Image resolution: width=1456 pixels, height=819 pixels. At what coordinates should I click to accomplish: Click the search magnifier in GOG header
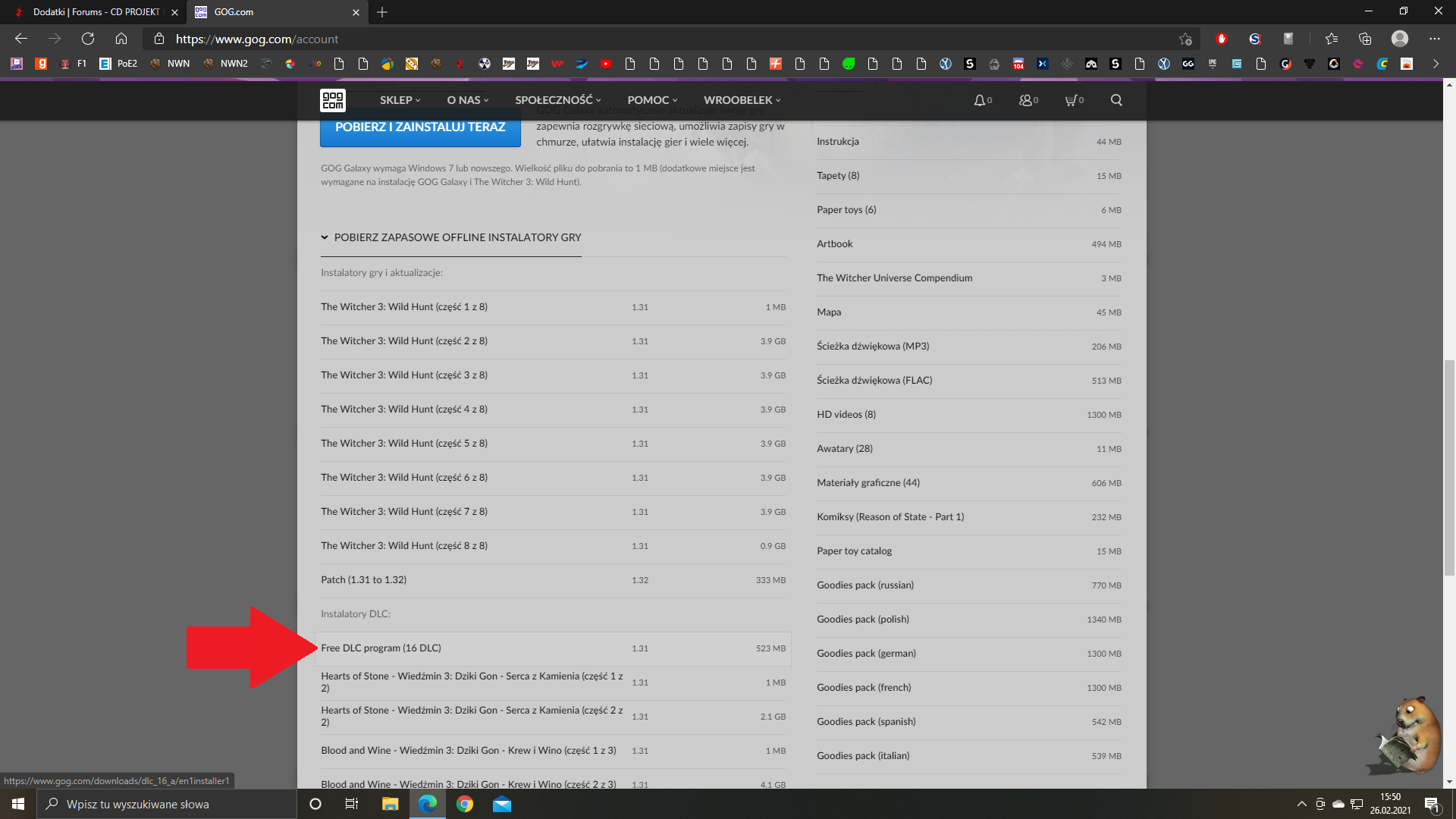tap(1116, 100)
